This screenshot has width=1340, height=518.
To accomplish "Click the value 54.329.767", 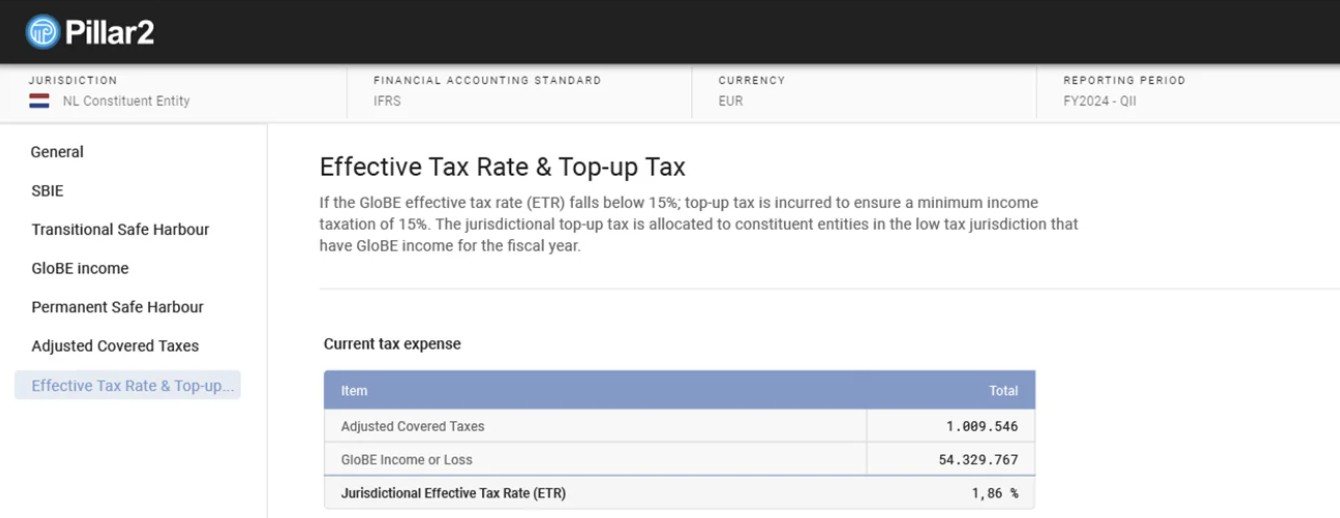I will click(978, 460).
